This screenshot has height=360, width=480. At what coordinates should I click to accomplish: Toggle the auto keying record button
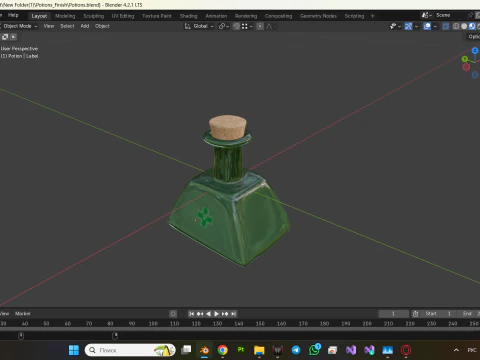[x=173, y=314]
